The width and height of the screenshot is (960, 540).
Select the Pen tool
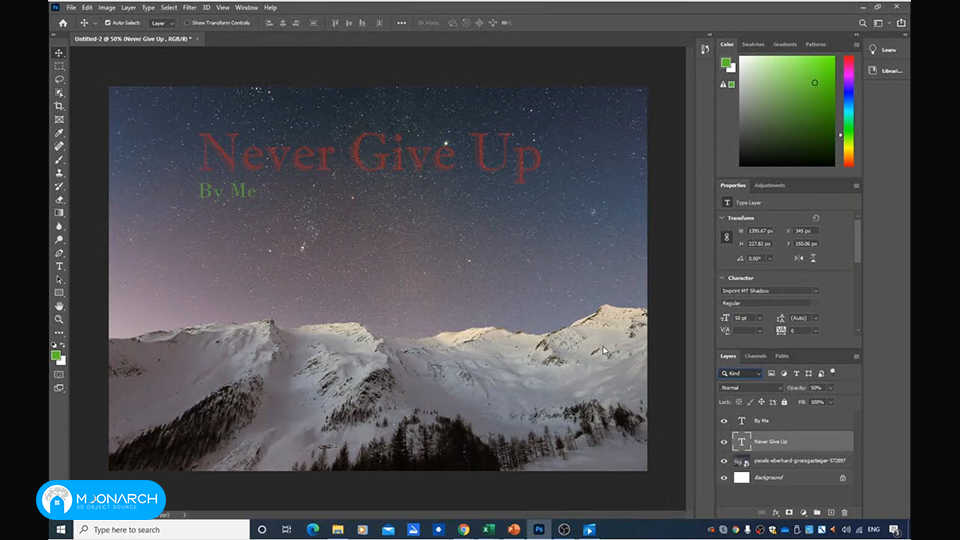pos(59,253)
